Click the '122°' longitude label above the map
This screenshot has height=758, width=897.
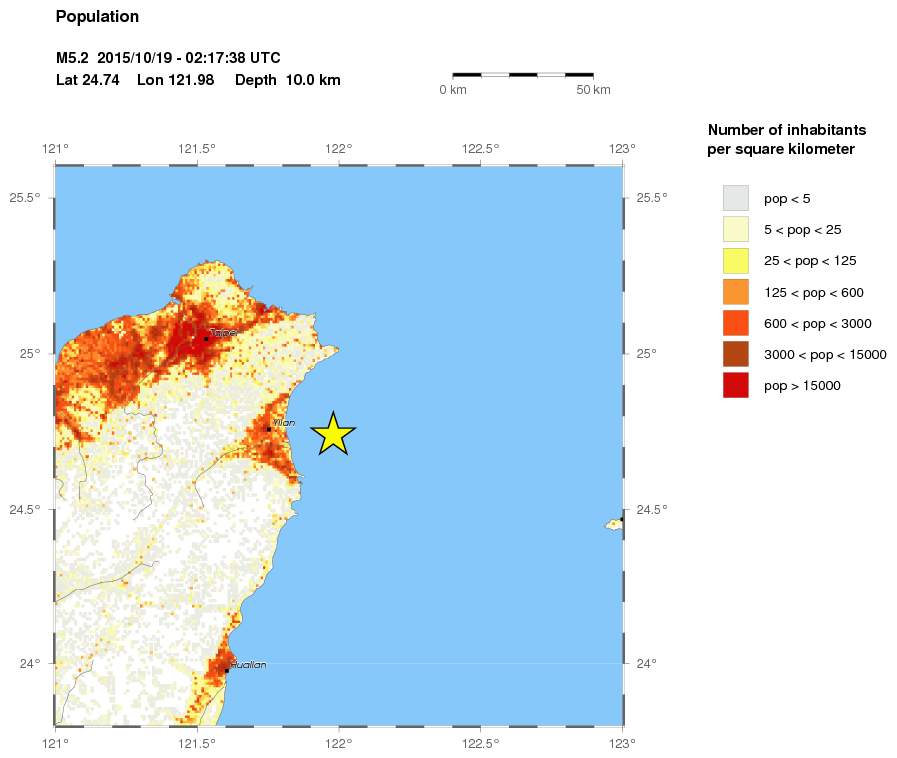339,149
